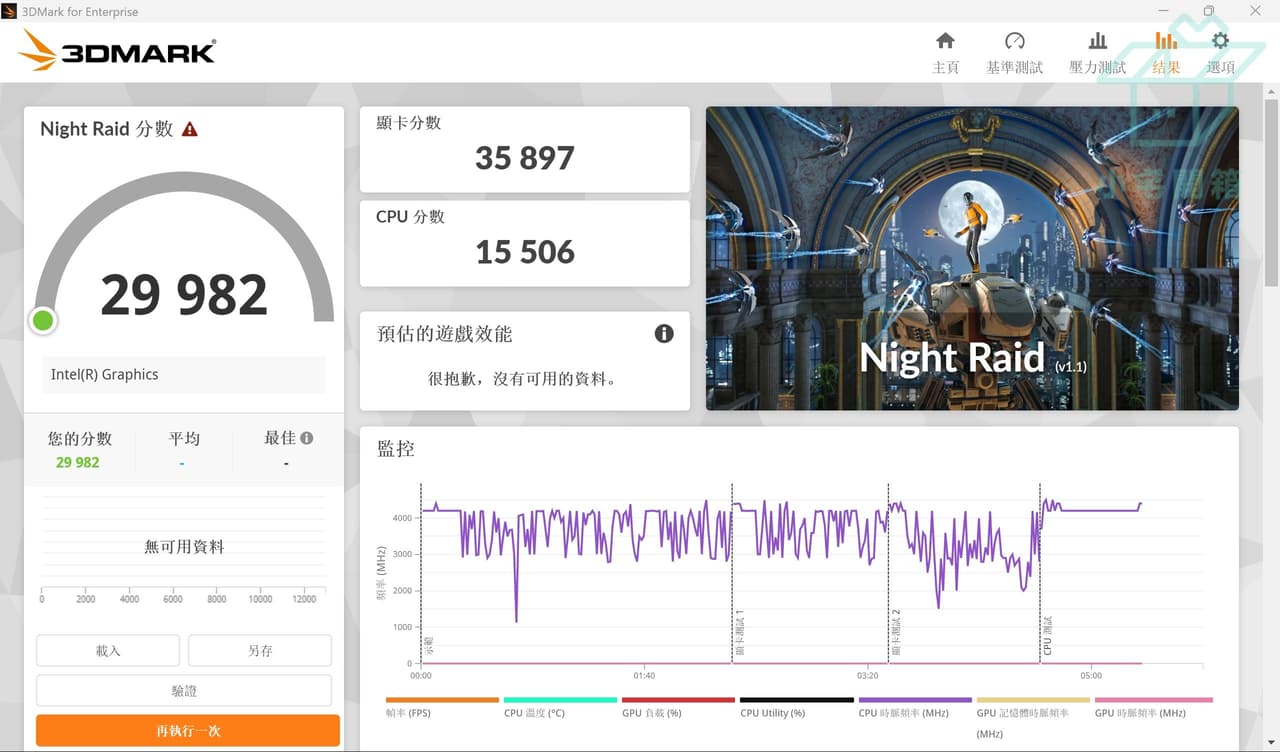
Task: Click the Night Raid preview image
Action: pyautogui.click(x=972, y=258)
